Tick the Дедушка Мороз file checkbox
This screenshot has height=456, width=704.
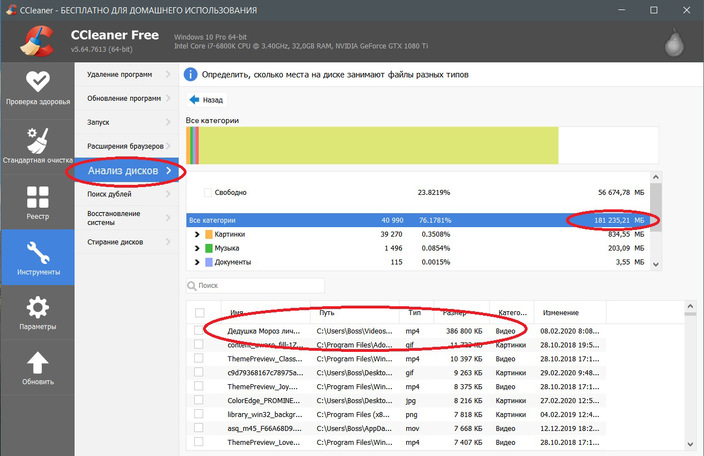(x=199, y=329)
